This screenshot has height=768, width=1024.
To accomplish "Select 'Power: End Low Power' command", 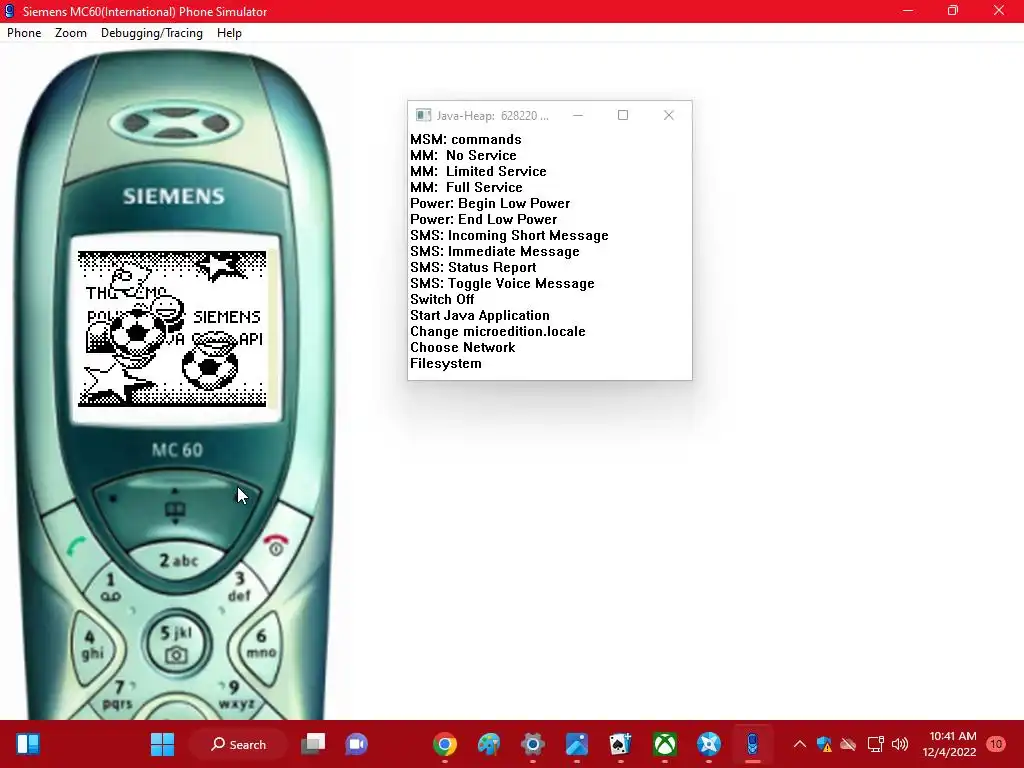I will pyautogui.click(x=483, y=219).
